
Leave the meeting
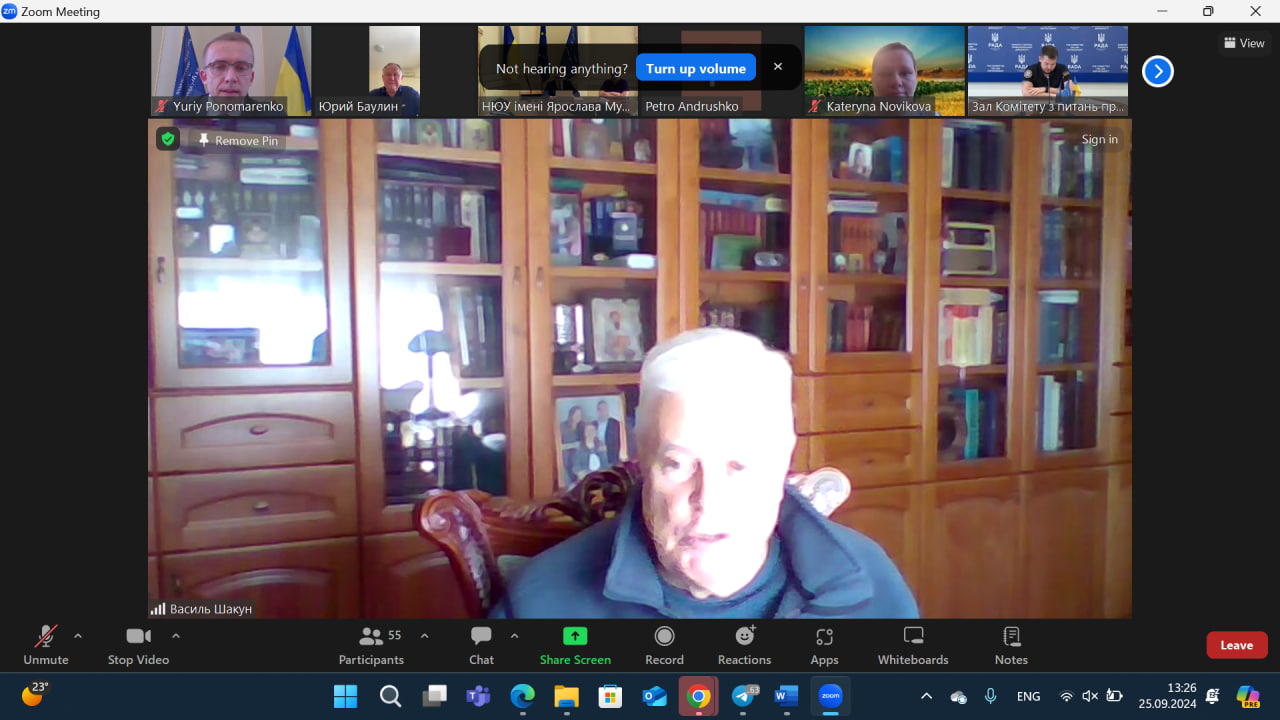[1236, 645]
